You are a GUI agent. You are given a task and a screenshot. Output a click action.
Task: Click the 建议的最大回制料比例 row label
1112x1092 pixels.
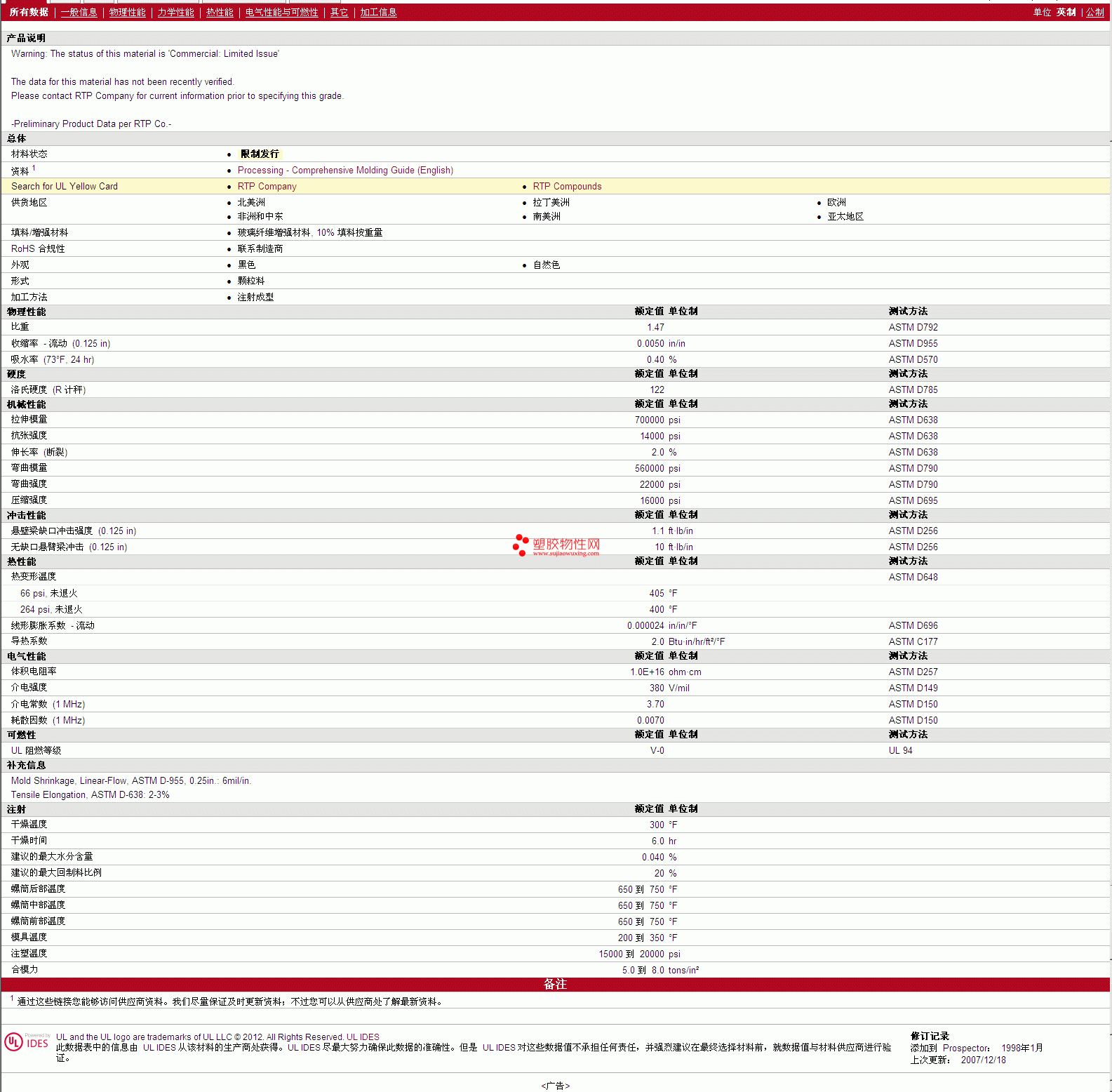coord(56,872)
